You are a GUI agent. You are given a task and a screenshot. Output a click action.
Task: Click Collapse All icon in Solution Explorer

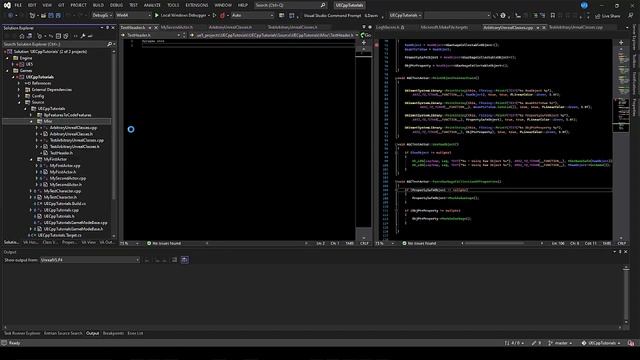58,36
